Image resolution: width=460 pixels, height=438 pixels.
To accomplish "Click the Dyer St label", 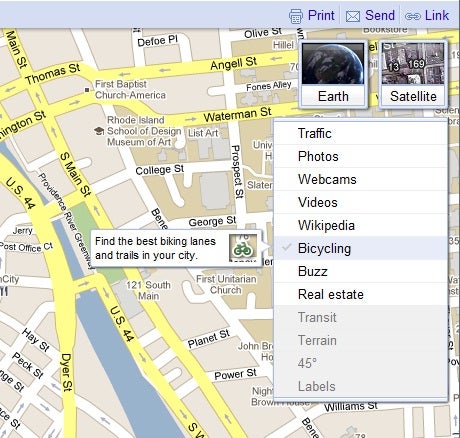I will coord(66,372).
